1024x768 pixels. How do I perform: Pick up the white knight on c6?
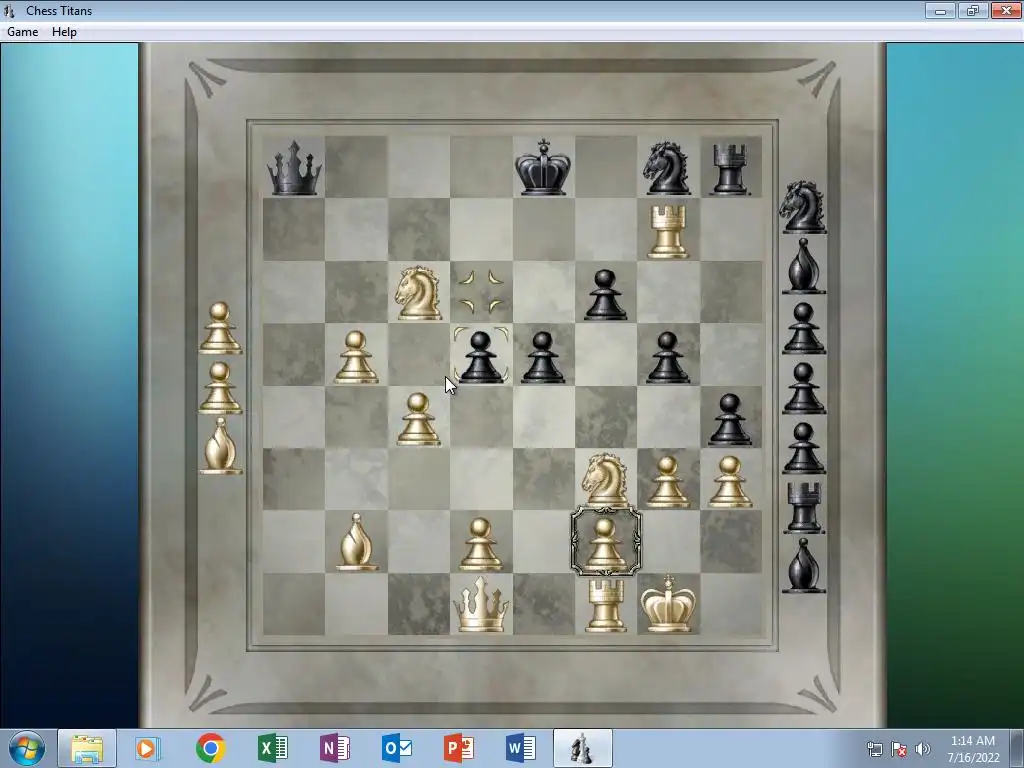click(x=418, y=293)
